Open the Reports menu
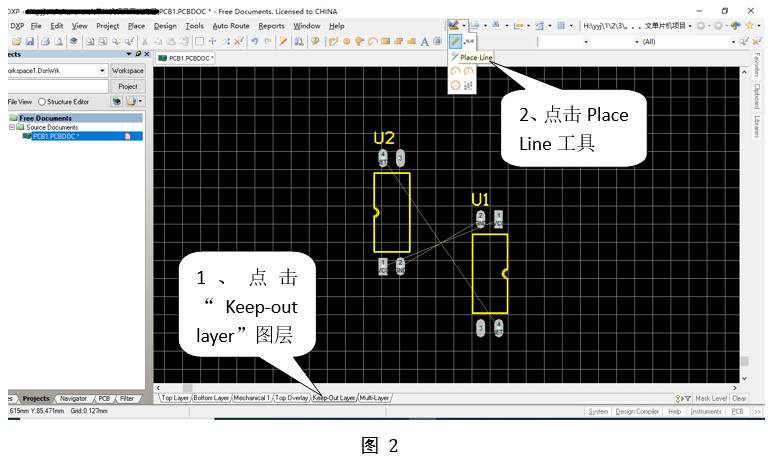772x468 pixels. pyautogui.click(x=271, y=26)
